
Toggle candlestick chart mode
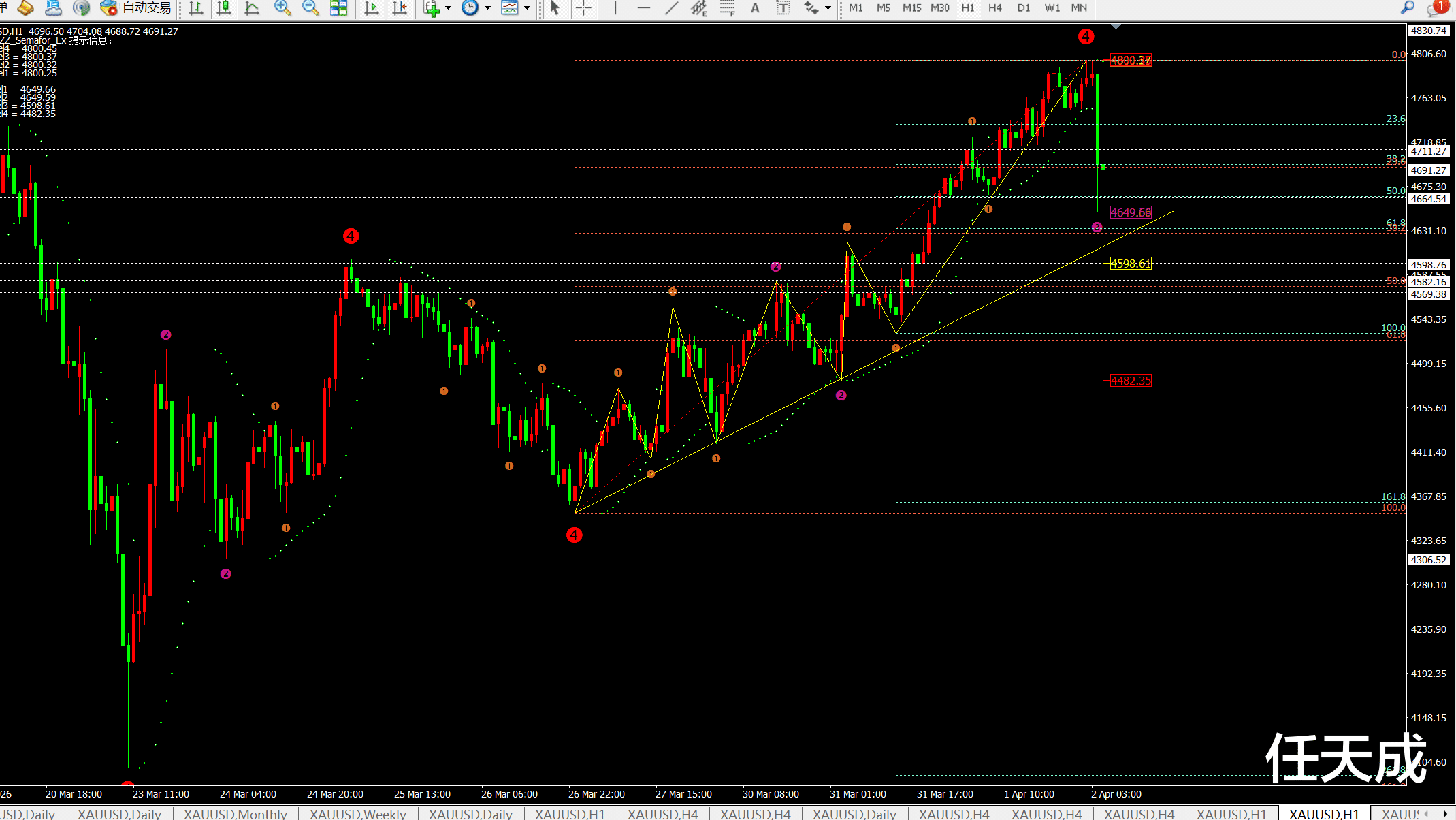click(x=223, y=8)
